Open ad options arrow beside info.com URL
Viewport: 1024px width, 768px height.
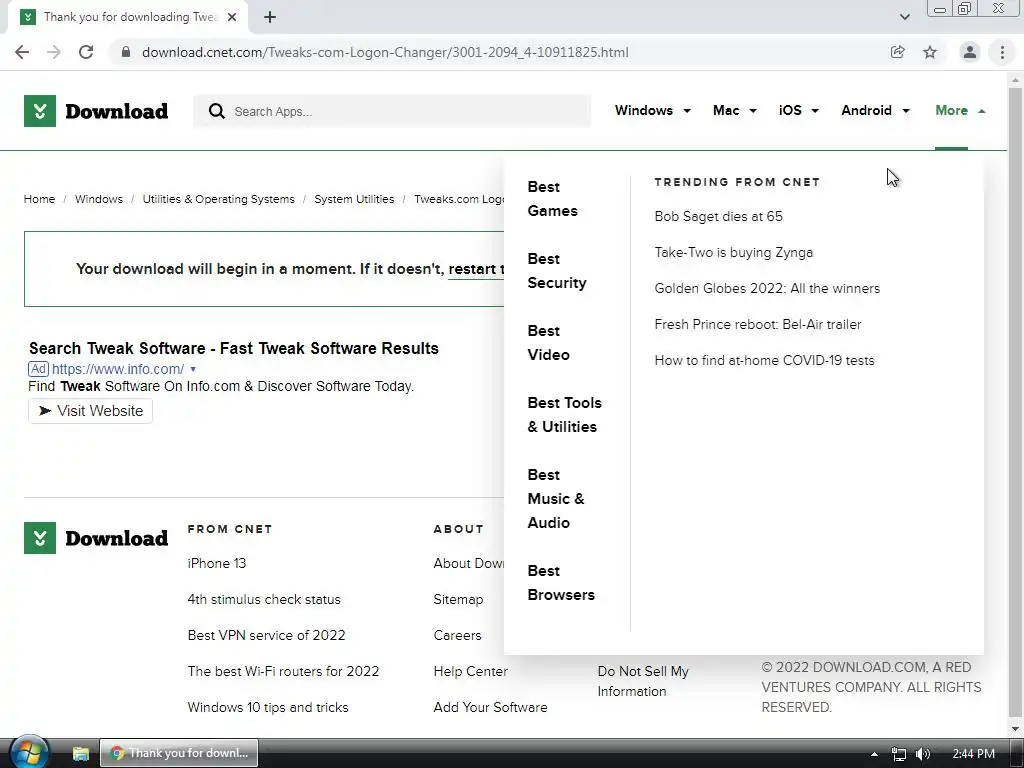(x=193, y=369)
